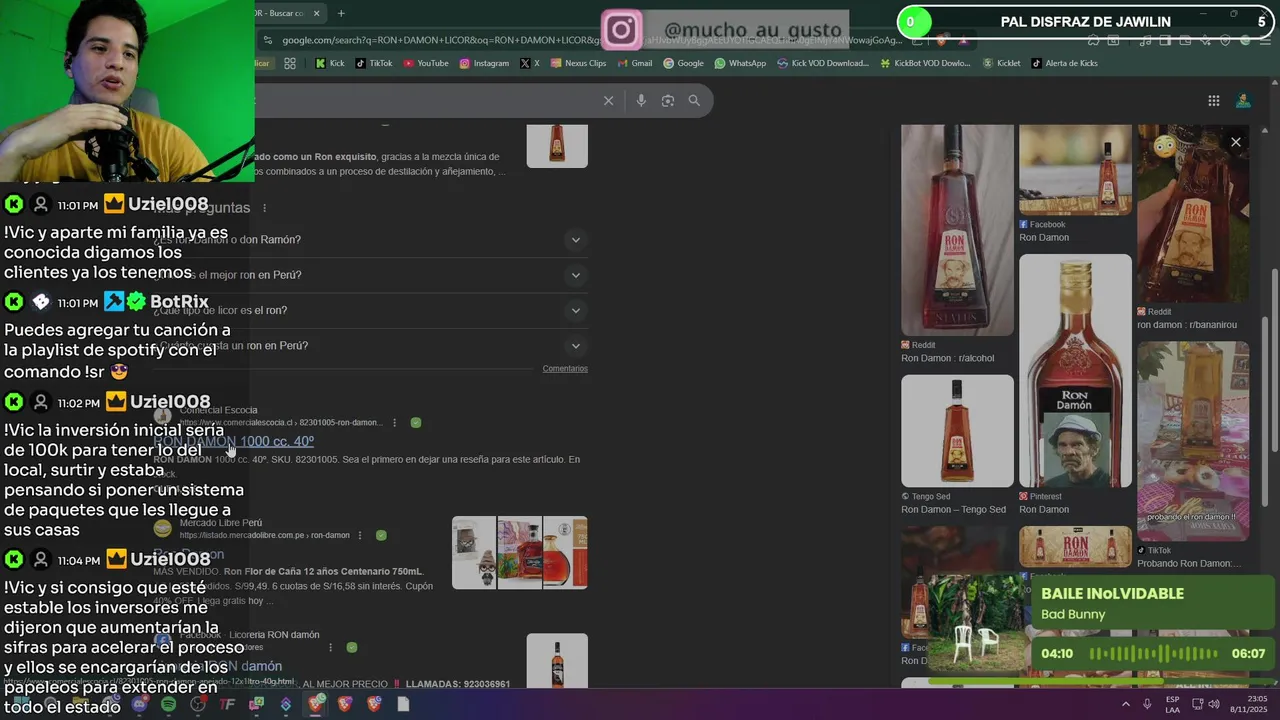The width and height of the screenshot is (1280, 720).
Task: Open 'RON DAMON 1000 cc. 40º' result link
Action: click(x=234, y=441)
